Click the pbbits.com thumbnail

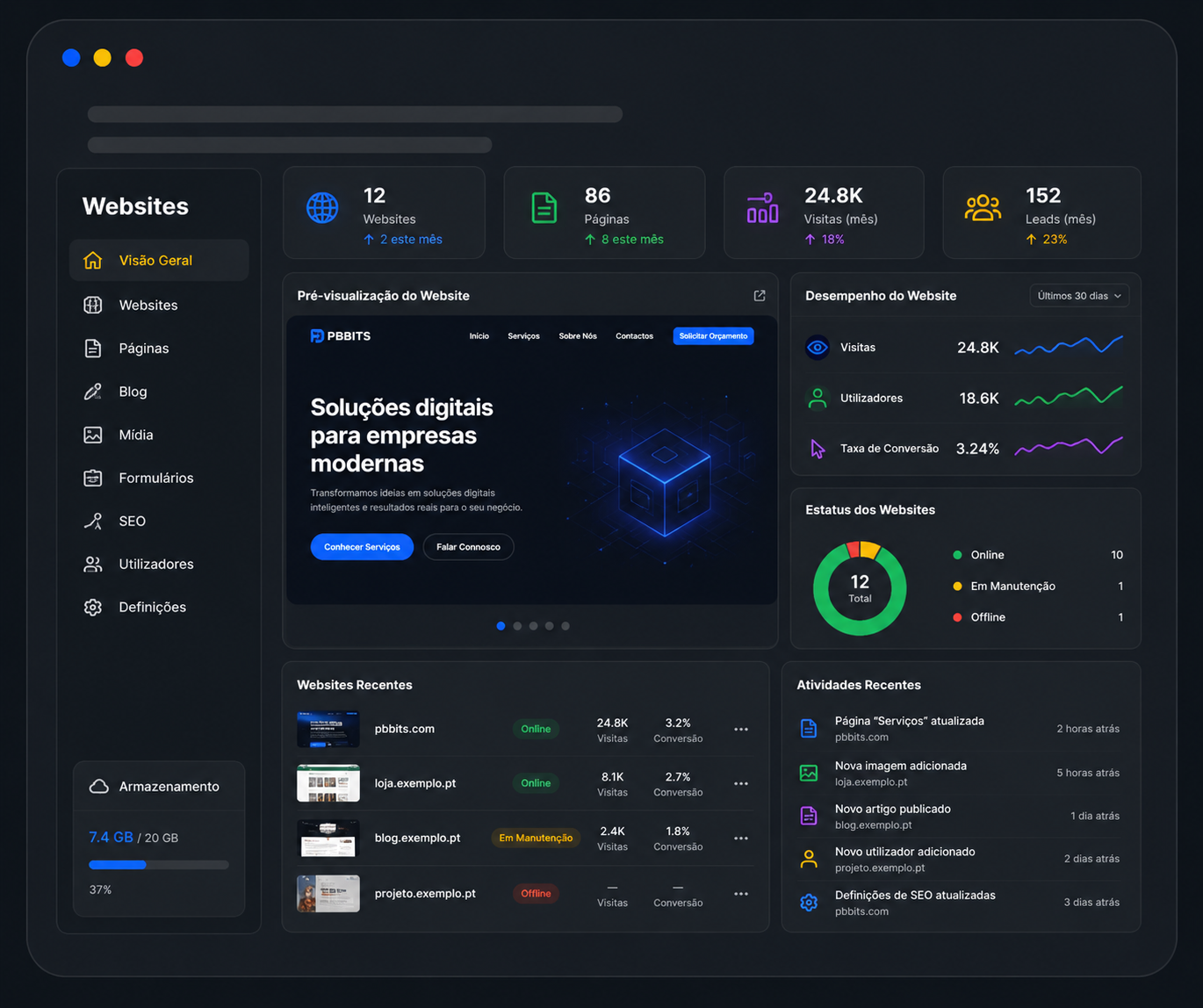point(328,729)
